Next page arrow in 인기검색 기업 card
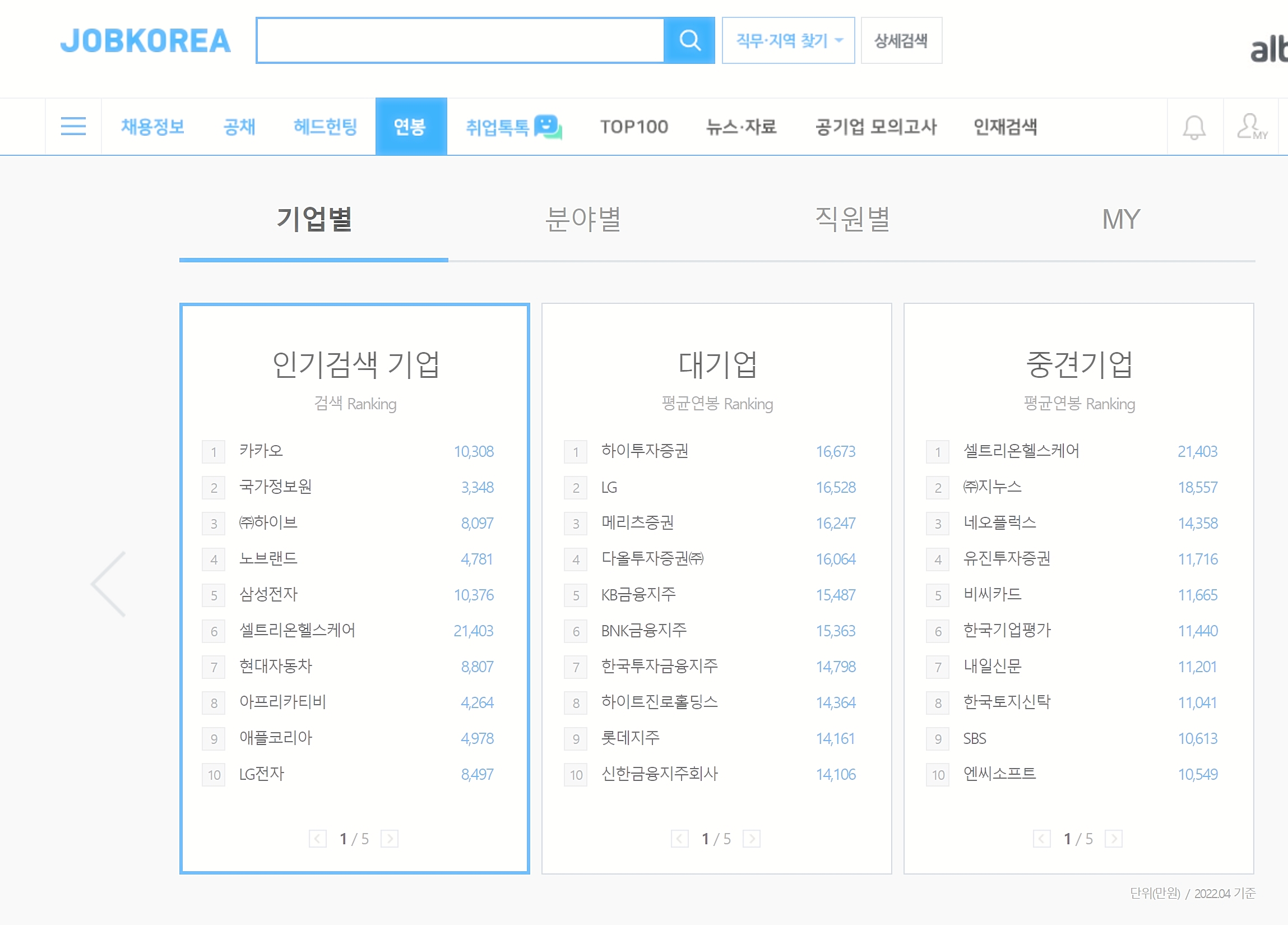This screenshot has height=925, width=1288. point(390,839)
